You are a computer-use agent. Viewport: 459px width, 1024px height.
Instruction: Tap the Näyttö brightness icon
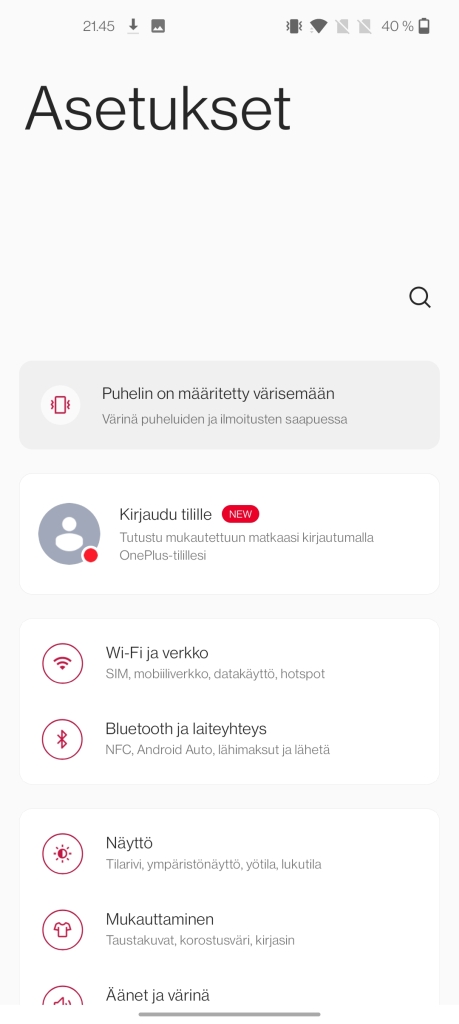click(63, 854)
